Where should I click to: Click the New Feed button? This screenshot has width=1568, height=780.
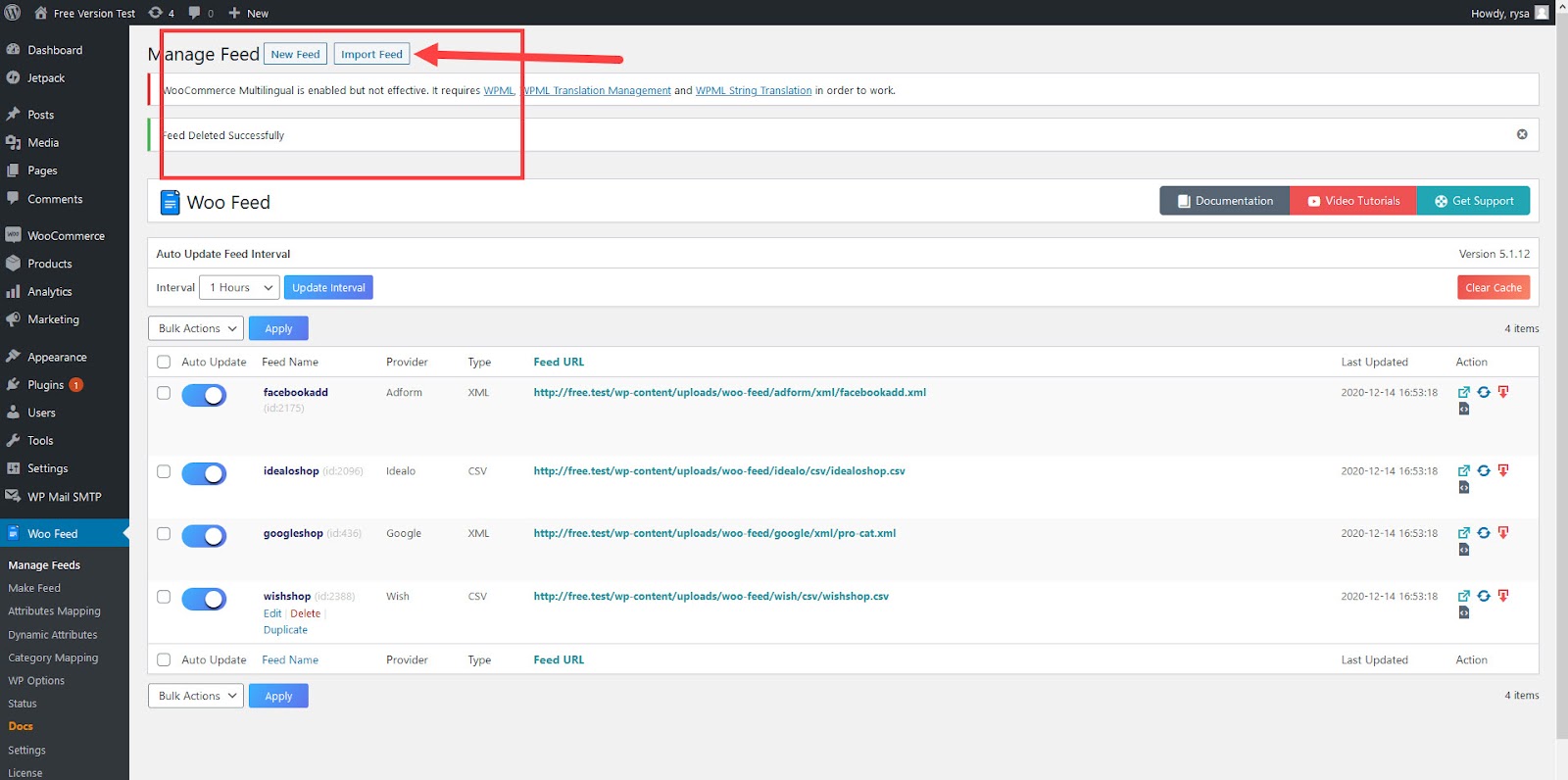295,54
